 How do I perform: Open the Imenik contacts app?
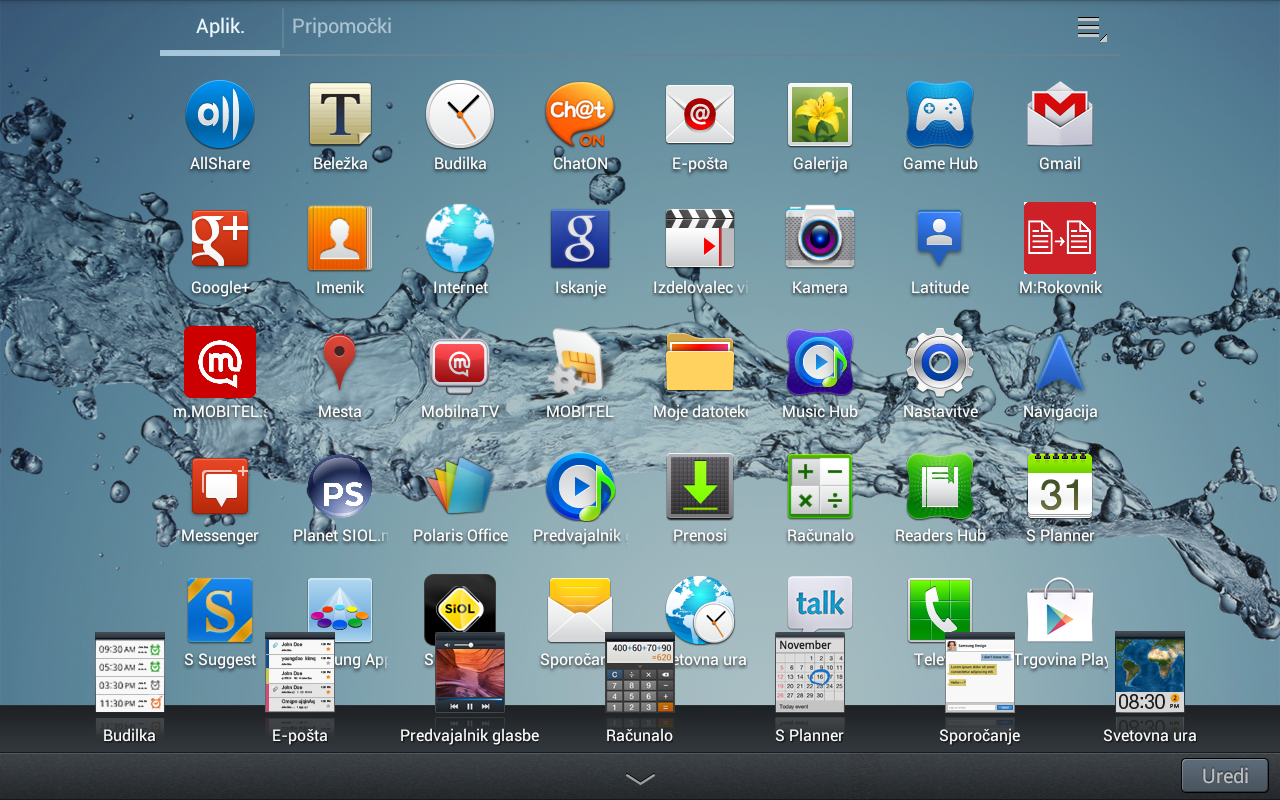340,239
